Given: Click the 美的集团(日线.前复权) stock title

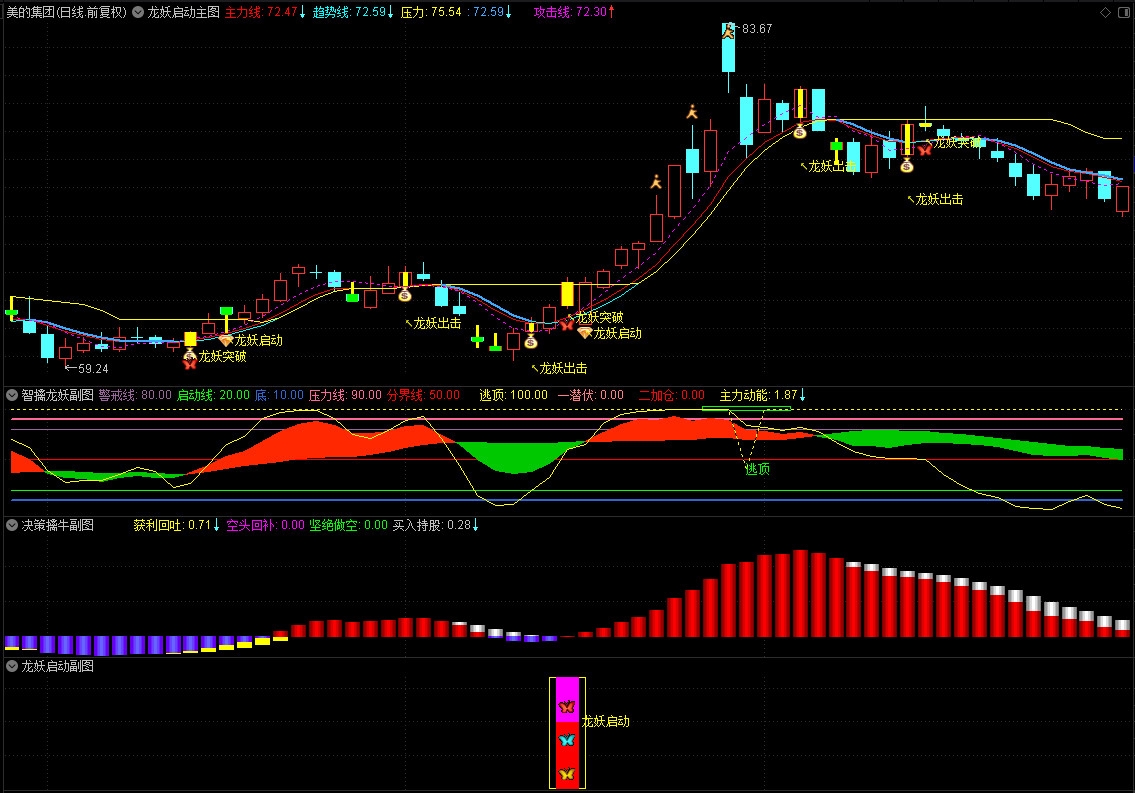Looking at the screenshot, I should click(x=66, y=13).
